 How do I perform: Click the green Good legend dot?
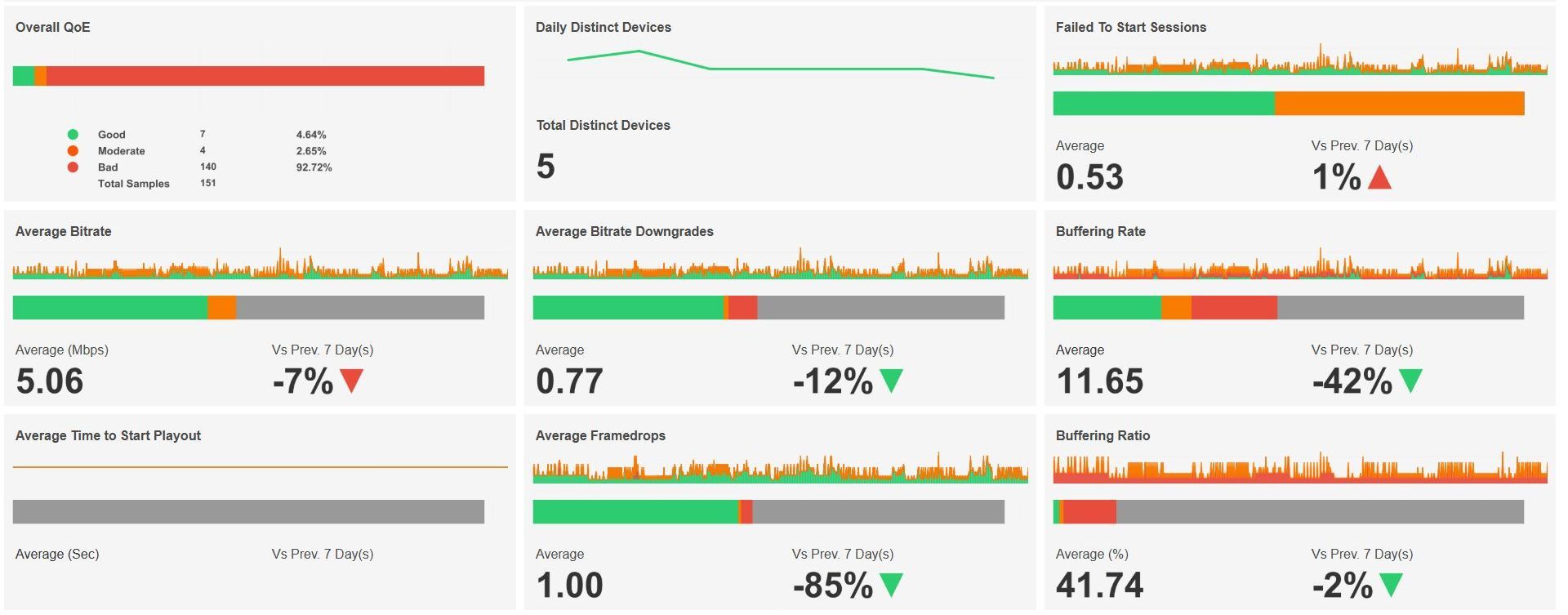pyautogui.click(x=73, y=135)
